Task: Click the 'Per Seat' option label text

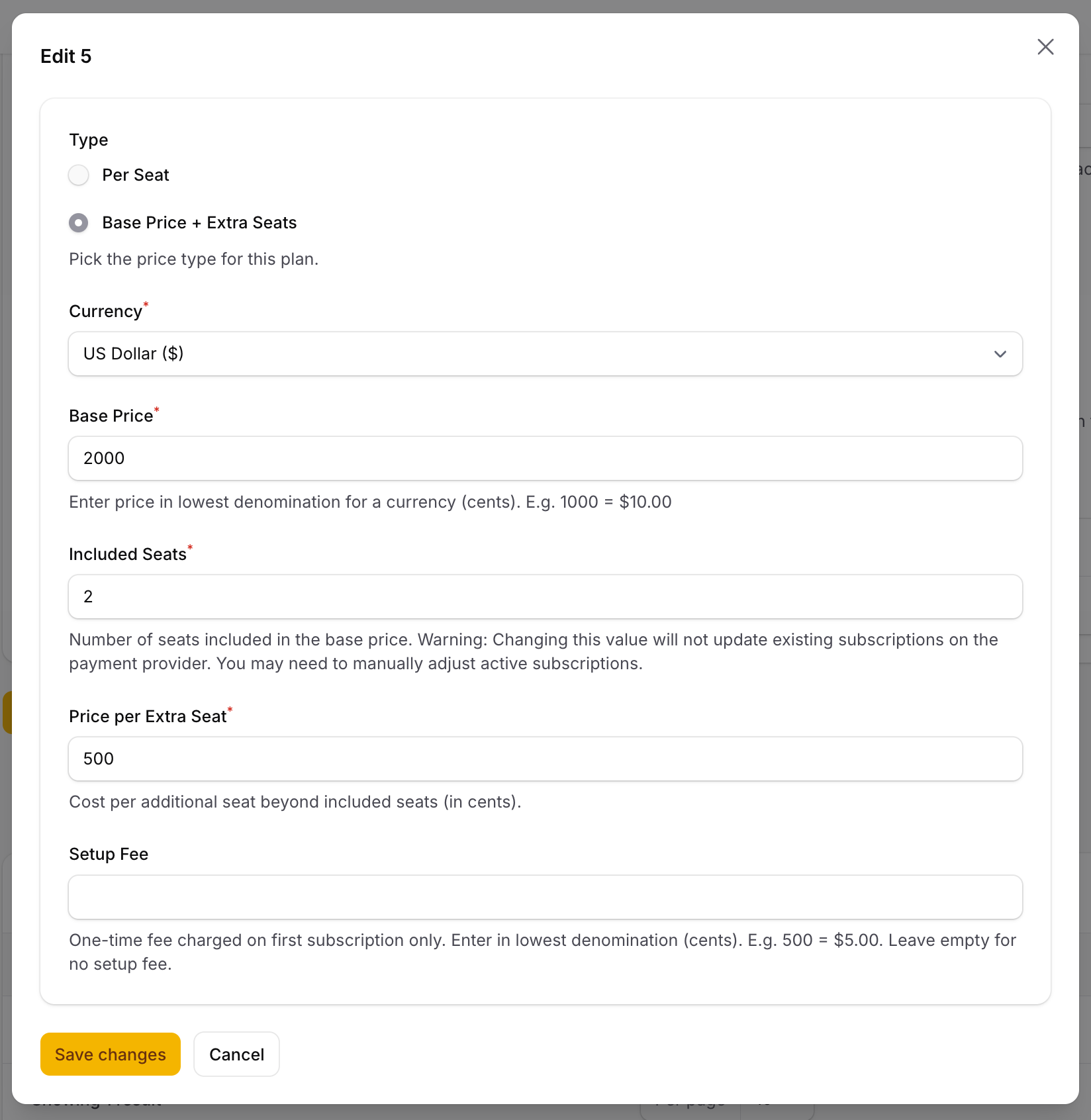Action: click(x=136, y=175)
